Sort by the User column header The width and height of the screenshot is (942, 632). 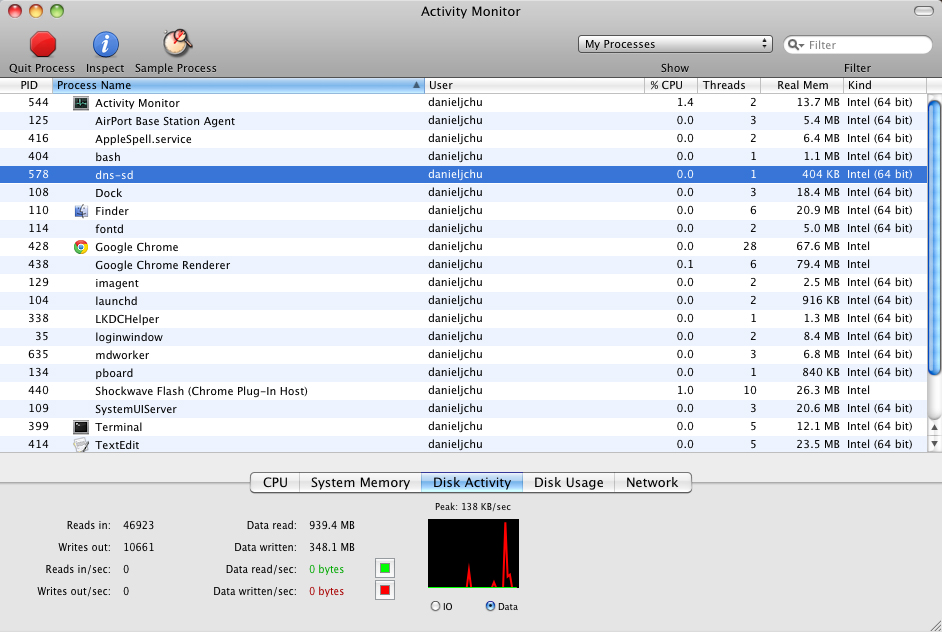coord(534,85)
